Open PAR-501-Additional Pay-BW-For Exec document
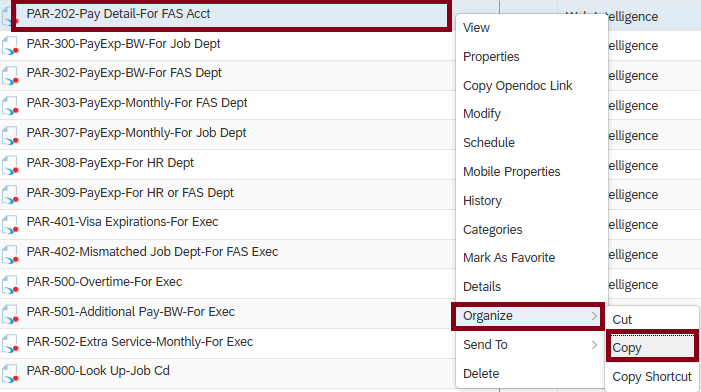Screen dimensions: 701x392 click(131, 312)
